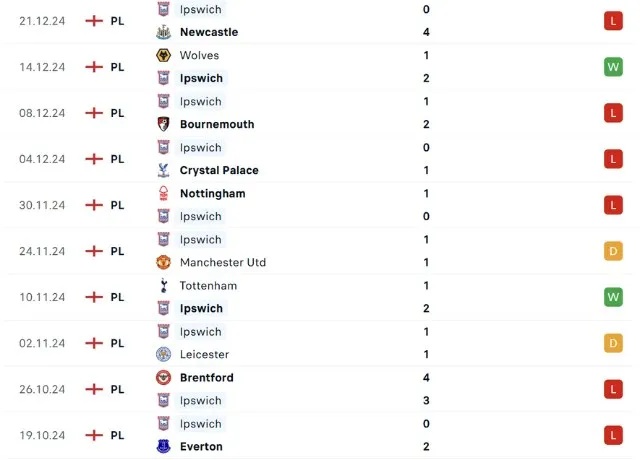Click the Nottingham Forest crest
The width and height of the screenshot is (640, 460).
point(163,193)
